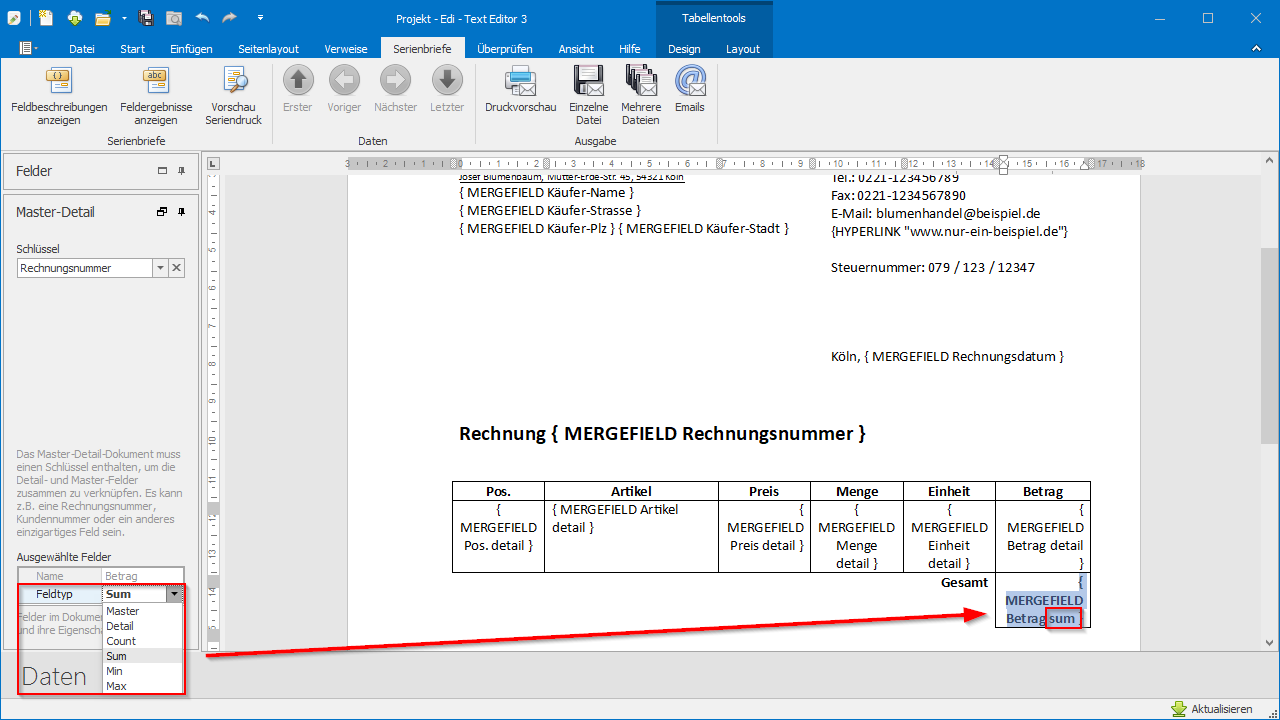Clear the Schlüssel field with X
The image size is (1280, 720).
[177, 268]
